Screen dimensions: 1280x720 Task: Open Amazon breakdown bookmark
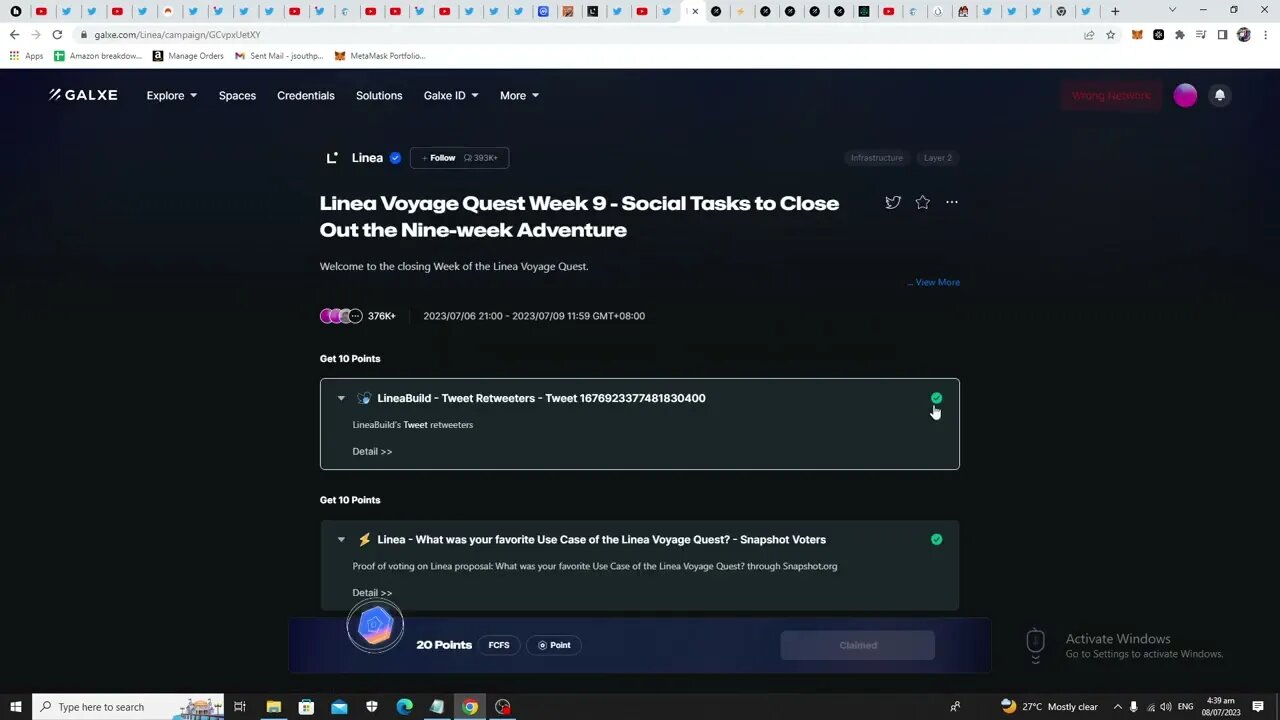pyautogui.click(x=98, y=56)
